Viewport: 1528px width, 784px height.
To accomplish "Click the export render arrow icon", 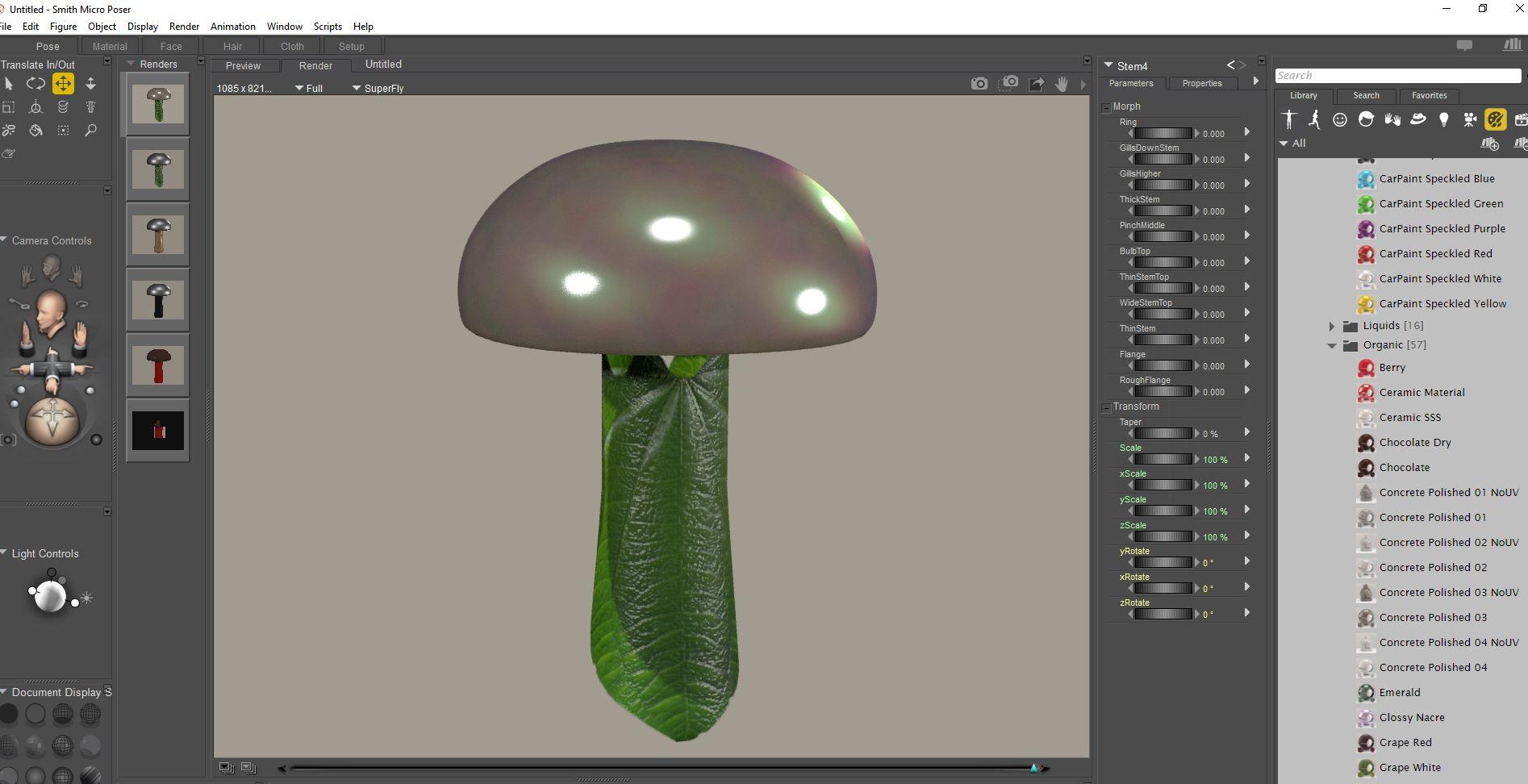I will (x=1037, y=83).
